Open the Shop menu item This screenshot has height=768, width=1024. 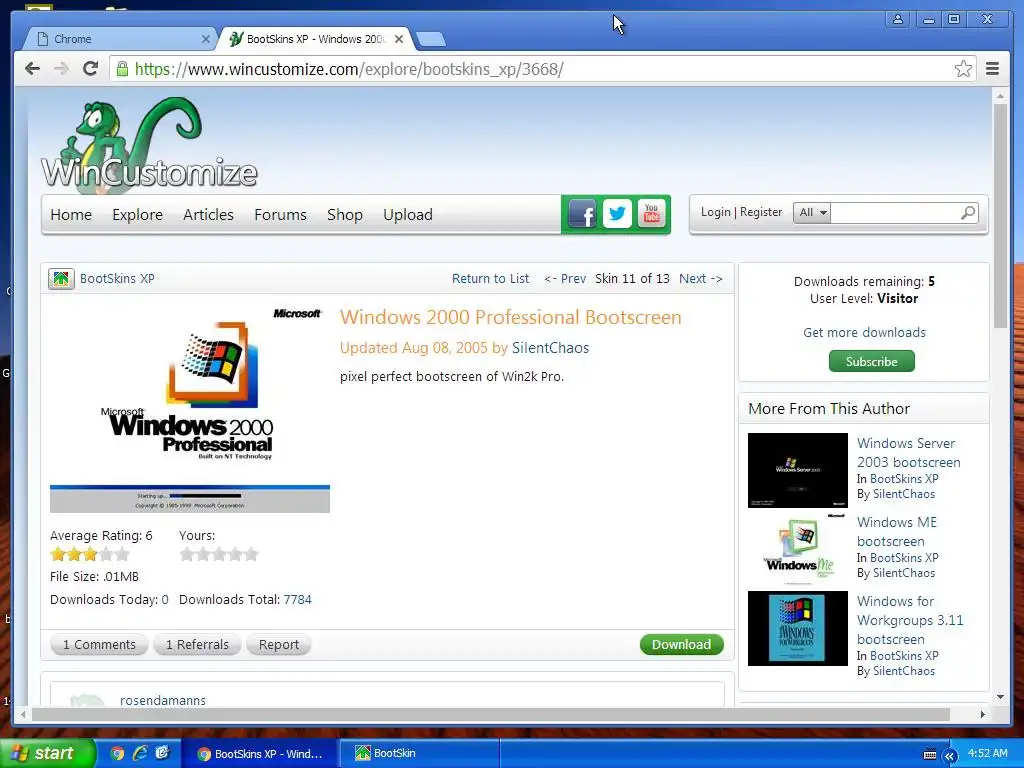(x=345, y=214)
